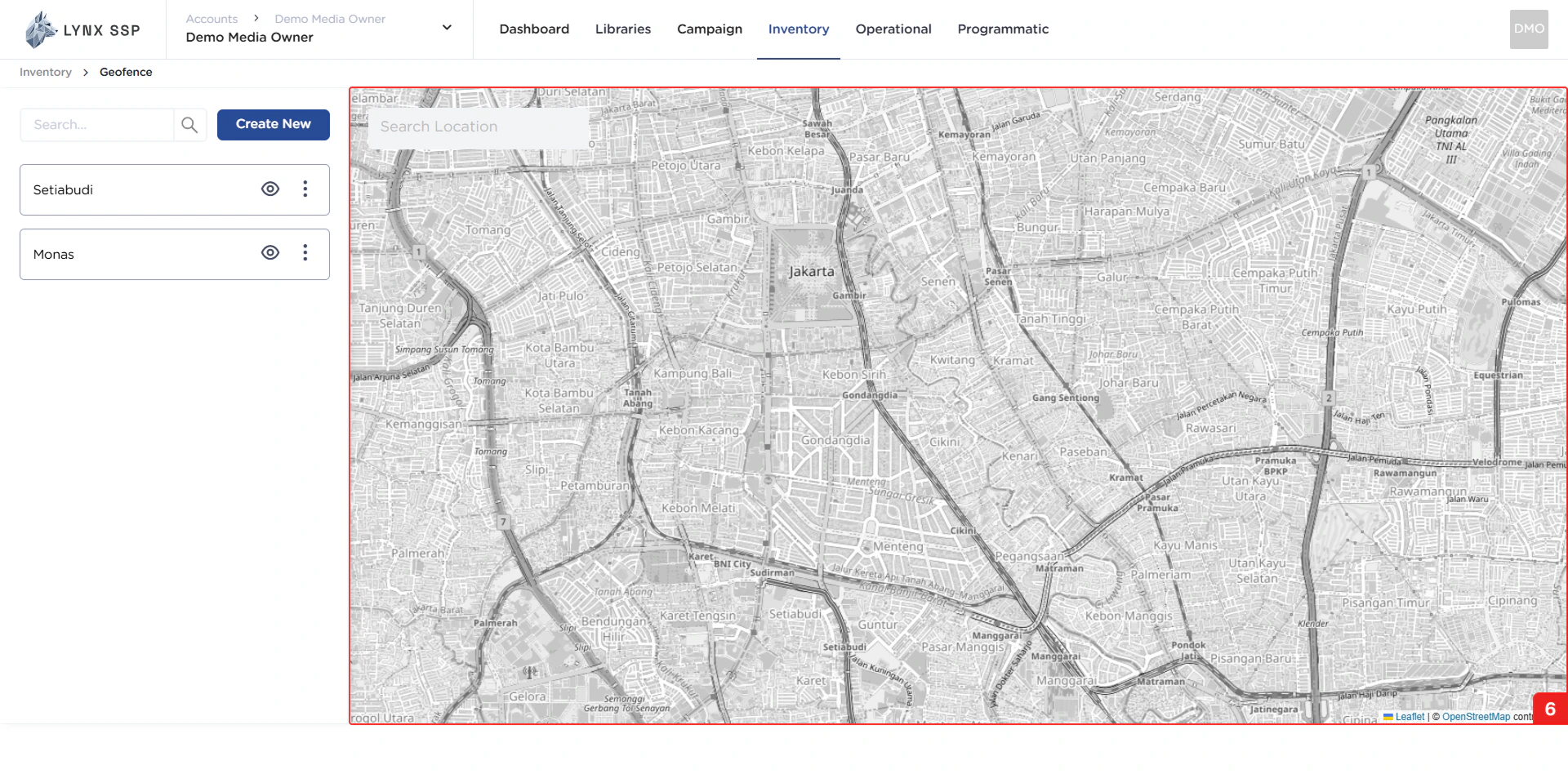
Task: Click the Accounts breadcrumb link
Action: pos(212,19)
